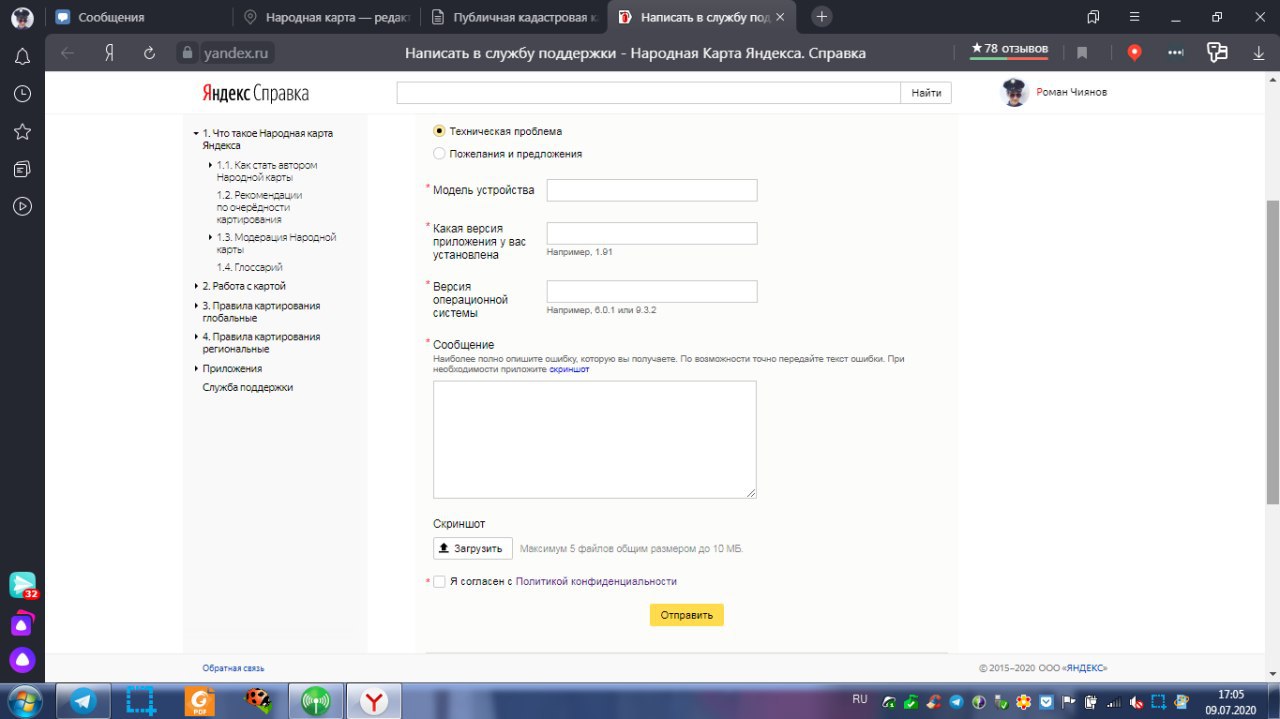
Task: Open favorites star icon in sidebar
Action: click(22, 131)
